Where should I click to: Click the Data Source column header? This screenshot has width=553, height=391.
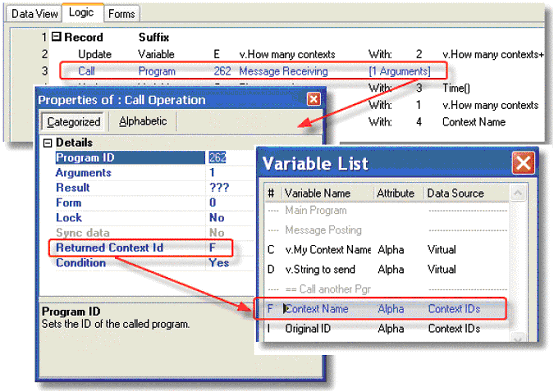tap(466, 193)
